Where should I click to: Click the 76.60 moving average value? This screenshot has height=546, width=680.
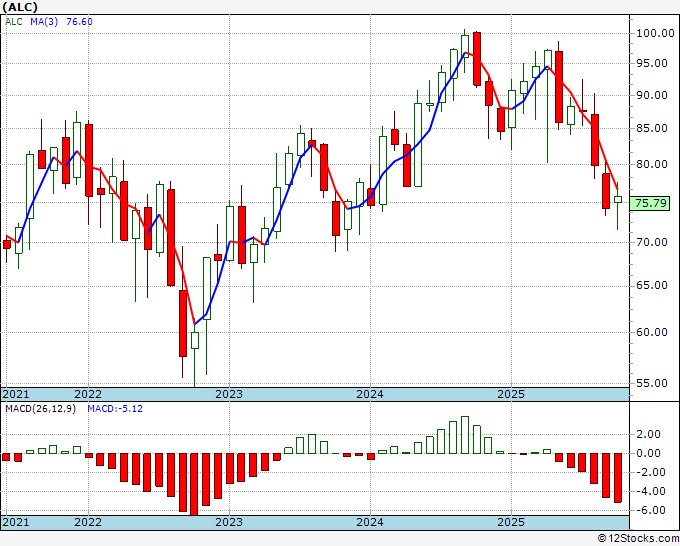coord(79,22)
